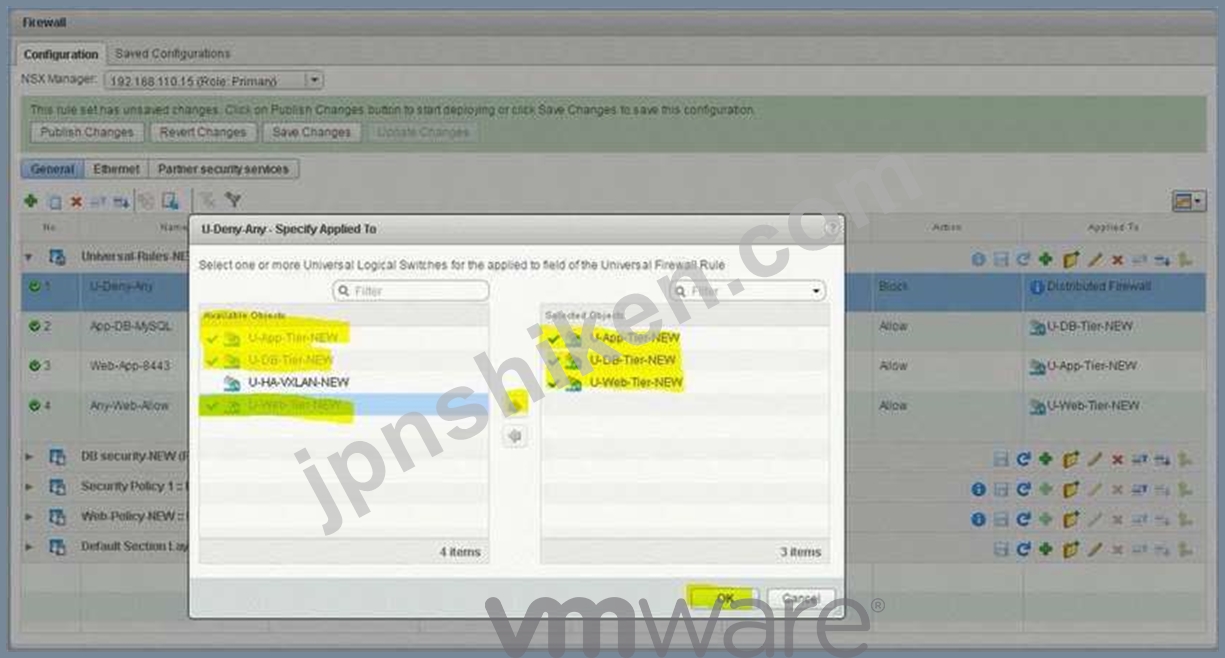
Task: Open help for the Specify Applied To dialog
Action: 831,229
